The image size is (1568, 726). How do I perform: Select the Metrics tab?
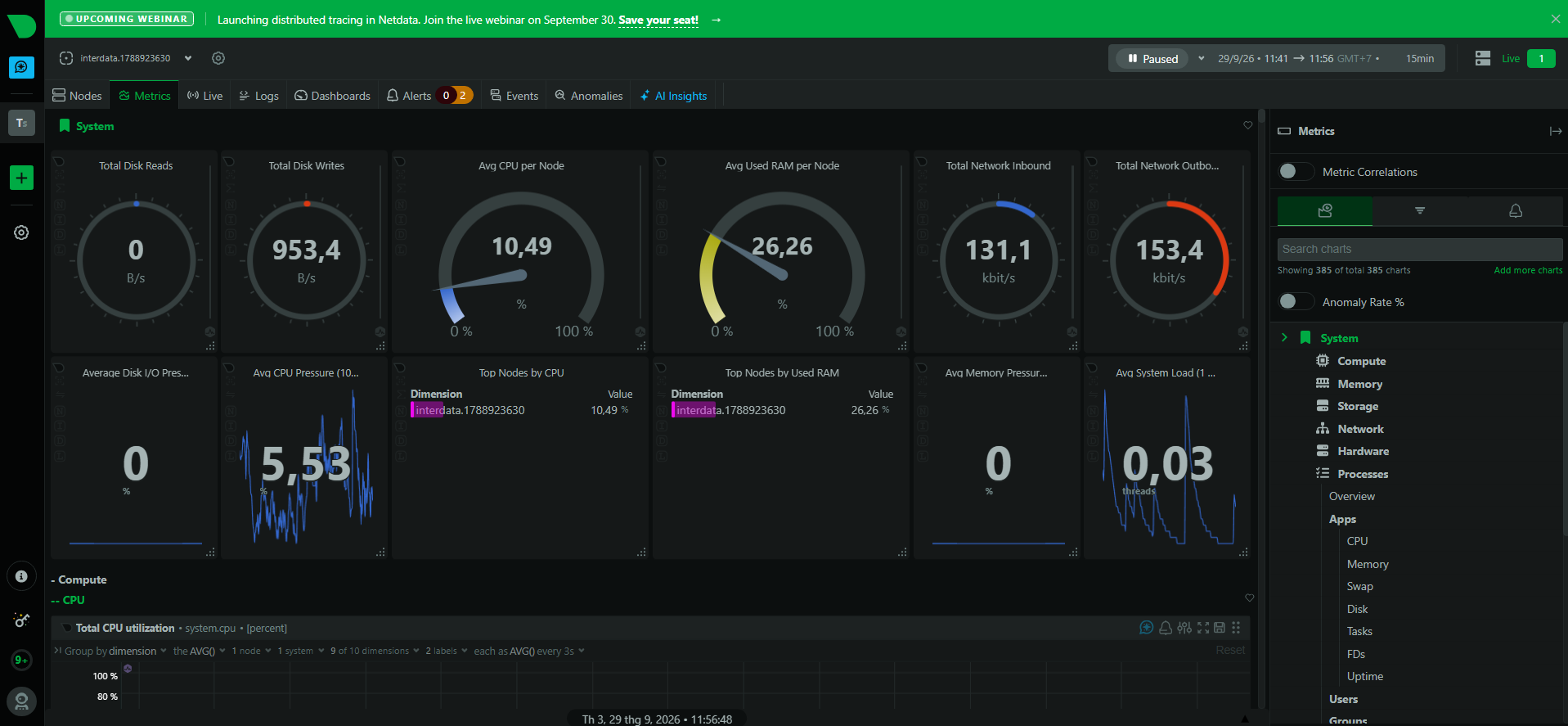coord(145,96)
